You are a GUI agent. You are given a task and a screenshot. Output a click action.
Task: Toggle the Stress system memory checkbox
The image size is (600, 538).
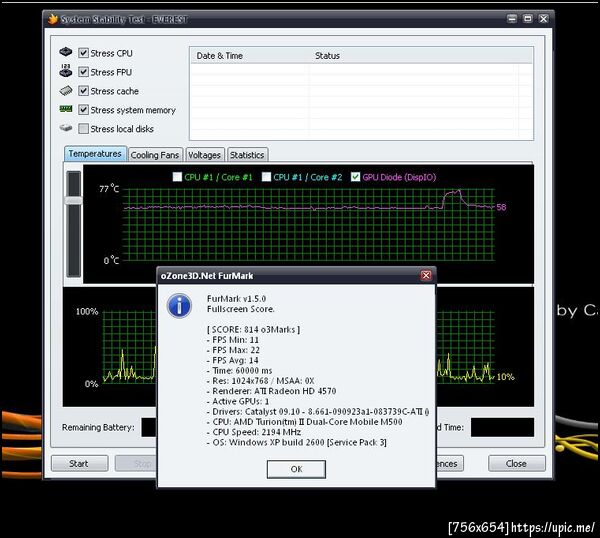83,110
